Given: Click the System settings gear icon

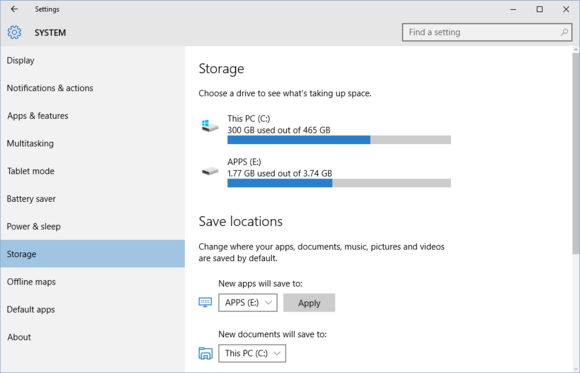Looking at the screenshot, I should click(14, 33).
